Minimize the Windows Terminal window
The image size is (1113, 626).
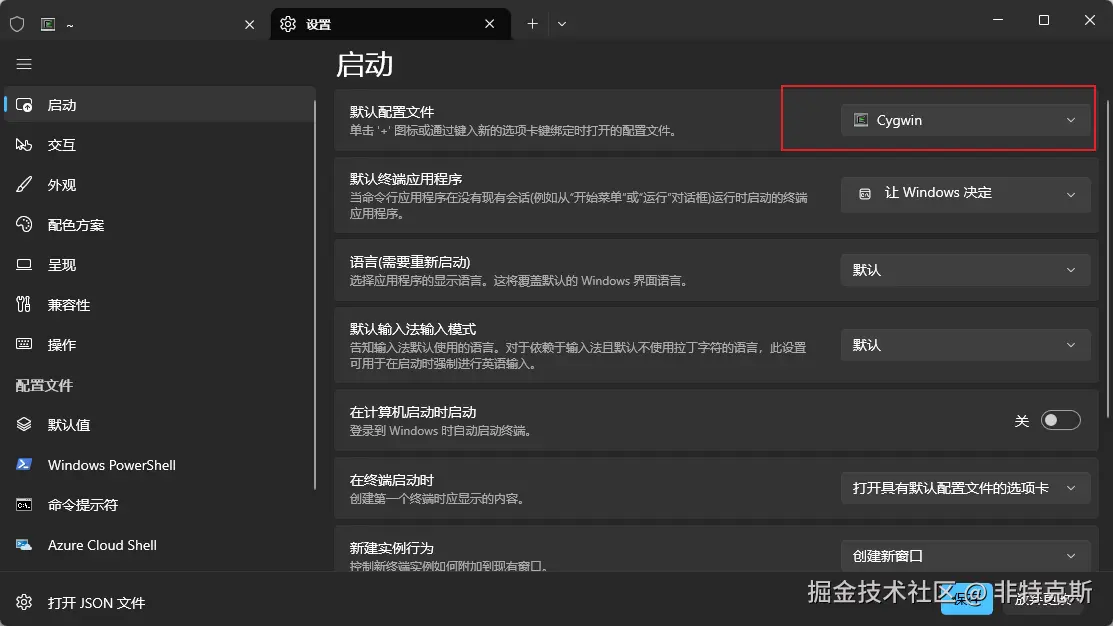(998, 20)
